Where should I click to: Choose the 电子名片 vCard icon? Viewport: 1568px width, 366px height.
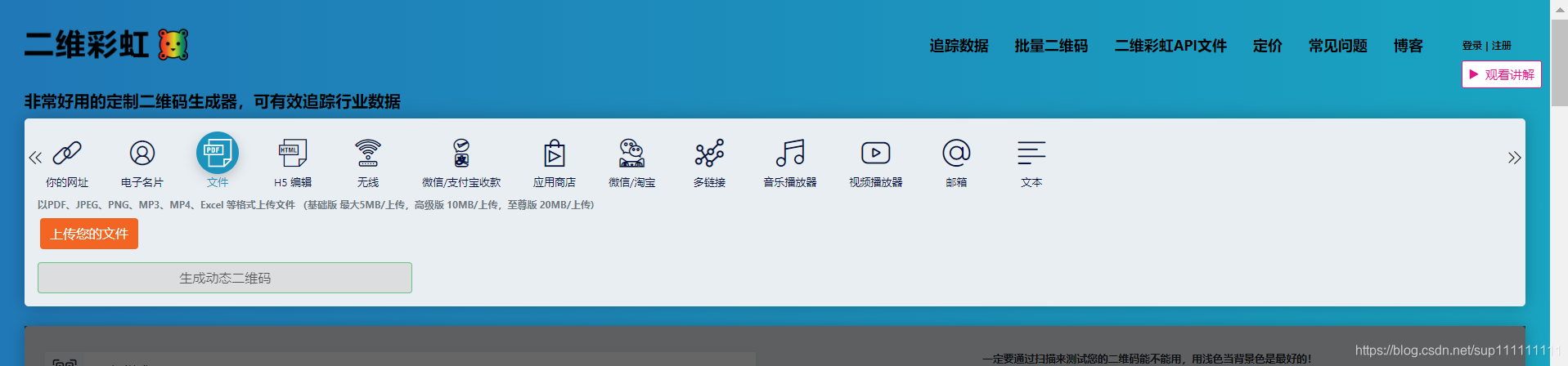[x=142, y=153]
